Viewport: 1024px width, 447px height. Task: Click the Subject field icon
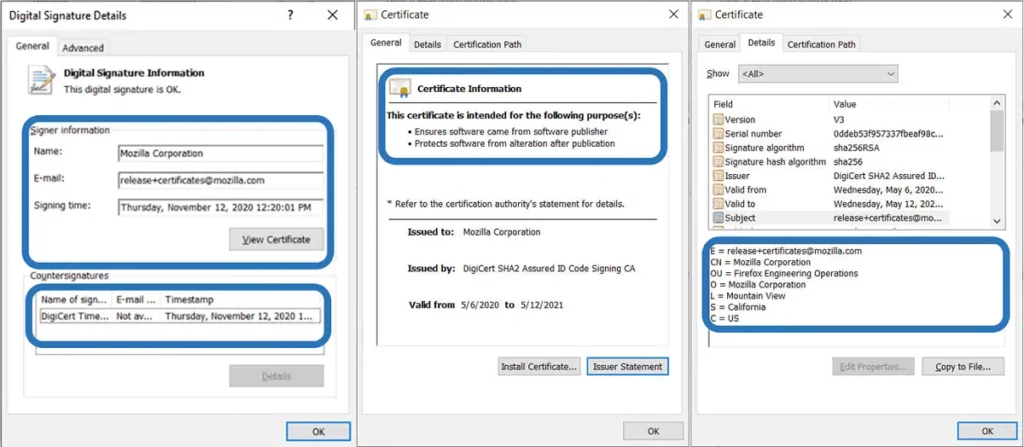(718, 218)
